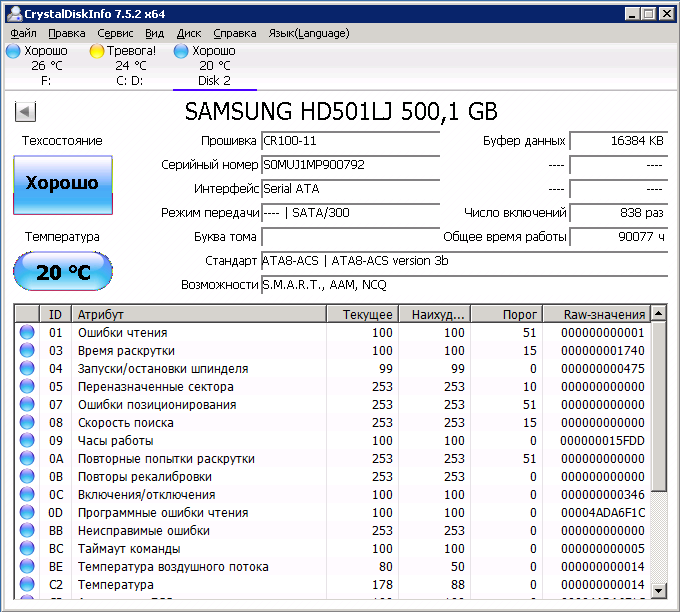Click status orb for BC Таймаут команды

27,548
